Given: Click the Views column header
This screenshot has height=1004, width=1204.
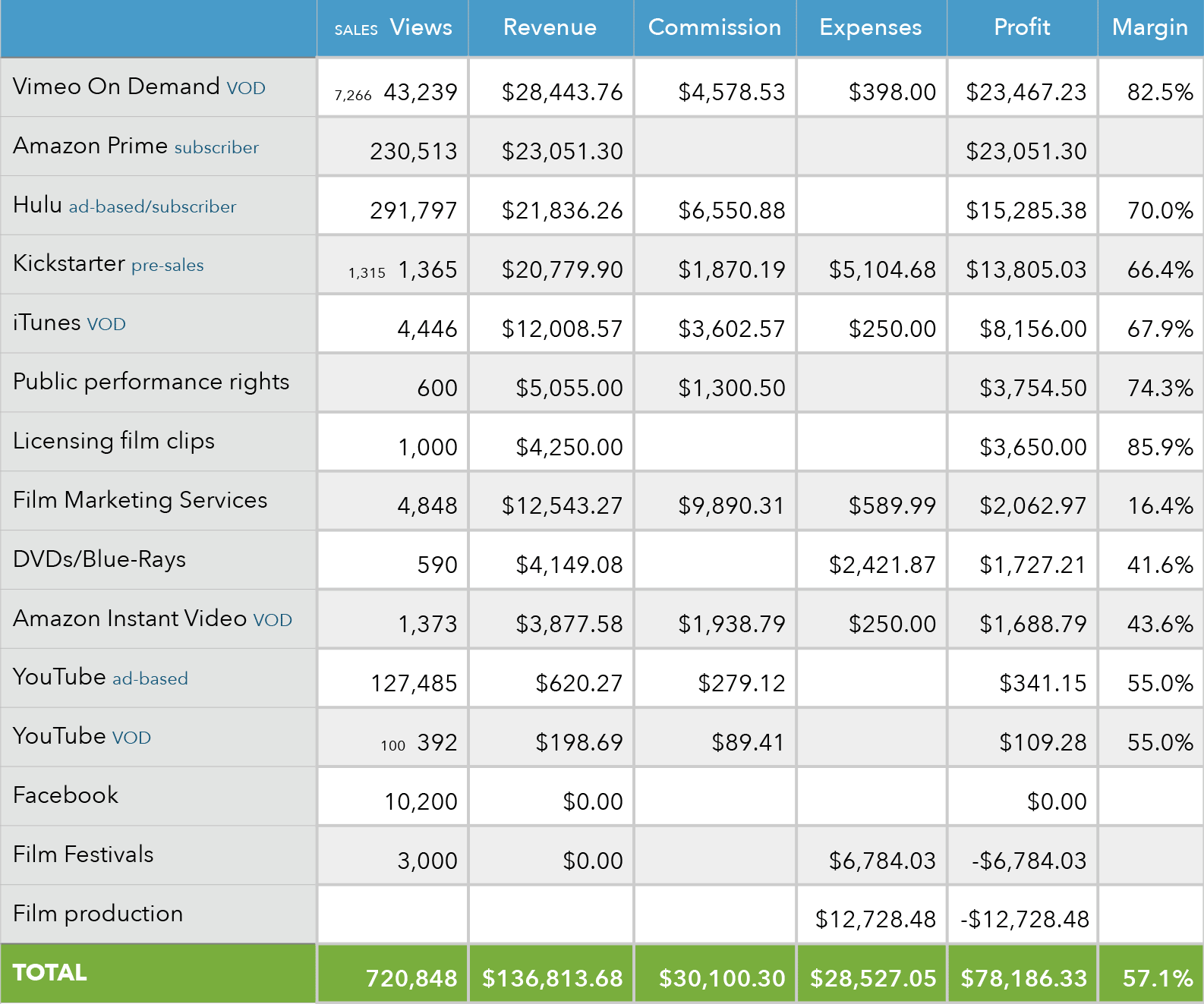Looking at the screenshot, I should (x=392, y=28).
